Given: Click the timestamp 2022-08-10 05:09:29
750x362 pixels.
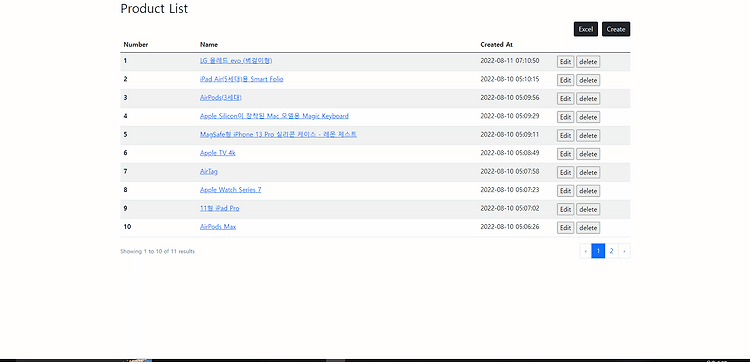Looking at the screenshot, I should click(510, 116).
